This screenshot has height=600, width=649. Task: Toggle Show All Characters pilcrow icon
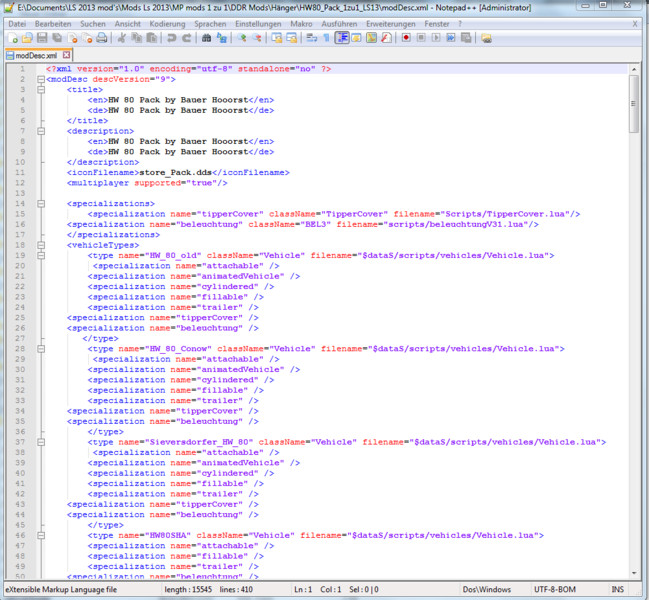point(326,38)
